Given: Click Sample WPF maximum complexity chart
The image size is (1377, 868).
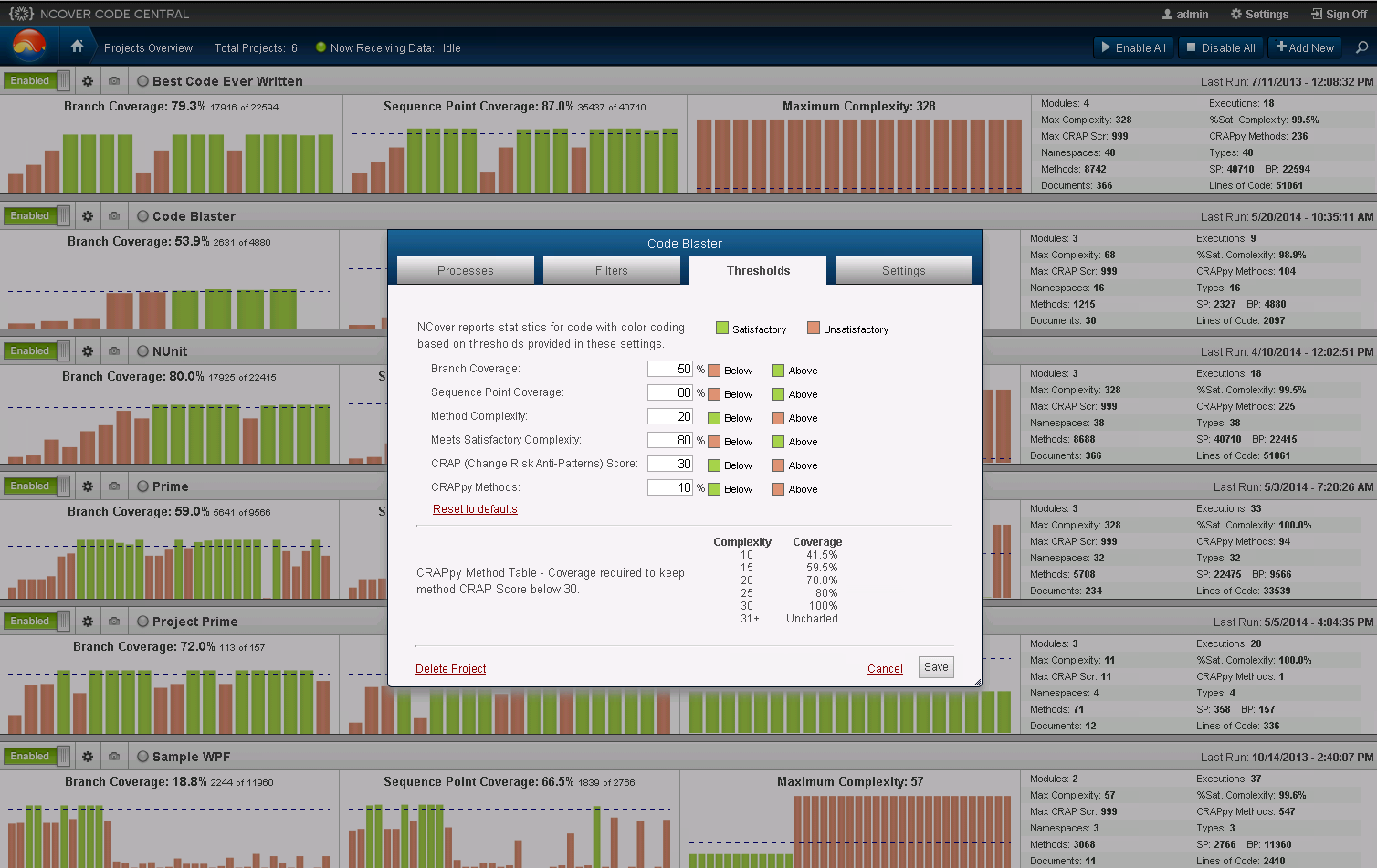Looking at the screenshot, I should pos(849,831).
